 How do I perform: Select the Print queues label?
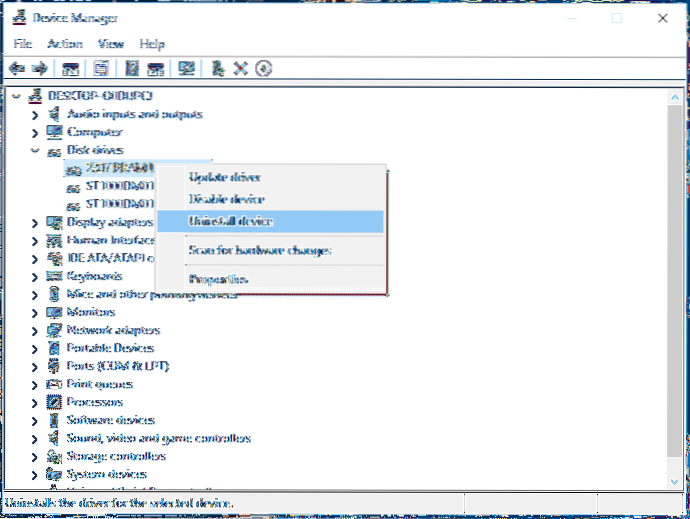[99, 384]
